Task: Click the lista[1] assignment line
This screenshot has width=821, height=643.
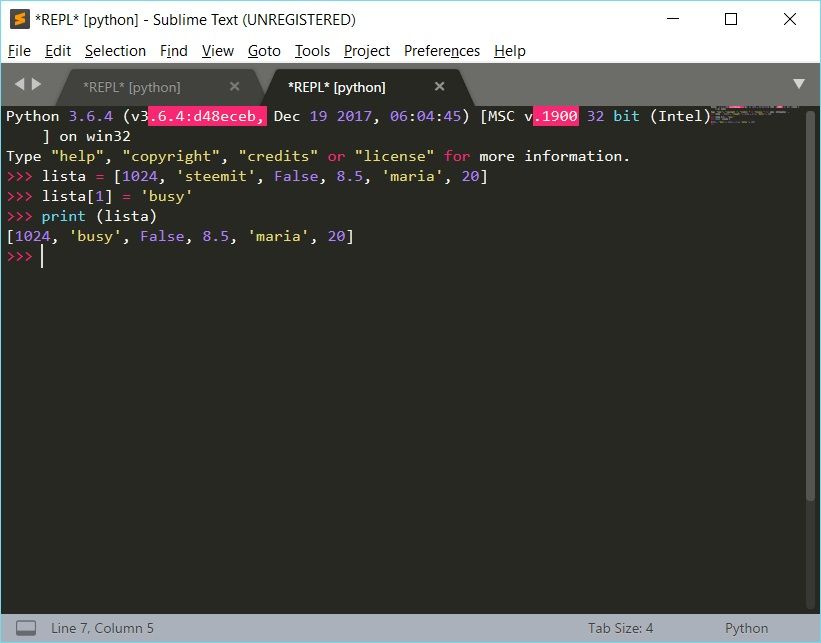Action: (99, 196)
